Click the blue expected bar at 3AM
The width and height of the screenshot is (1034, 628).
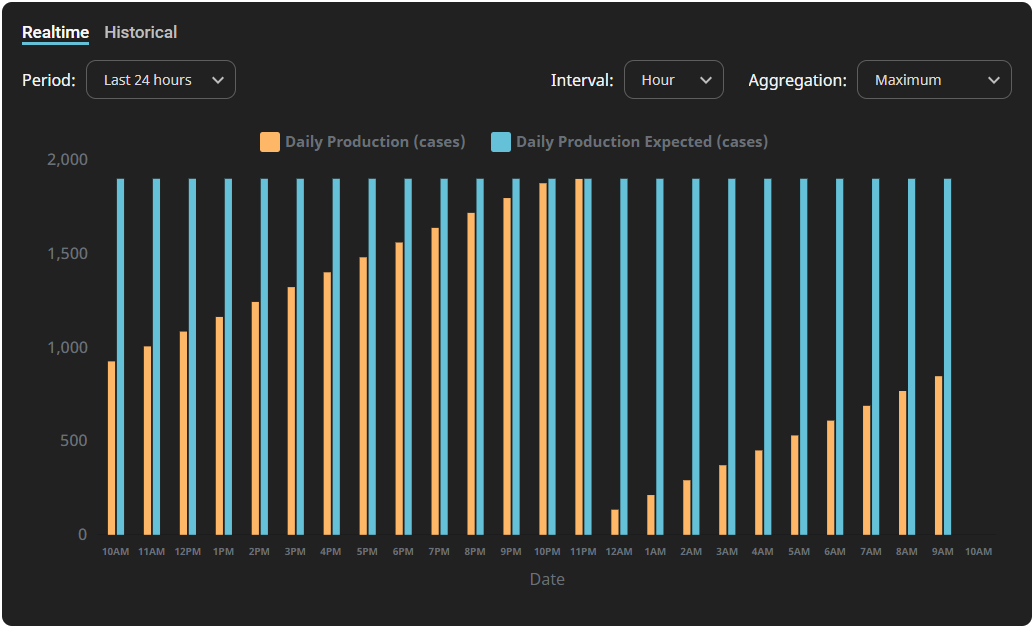coord(731,357)
